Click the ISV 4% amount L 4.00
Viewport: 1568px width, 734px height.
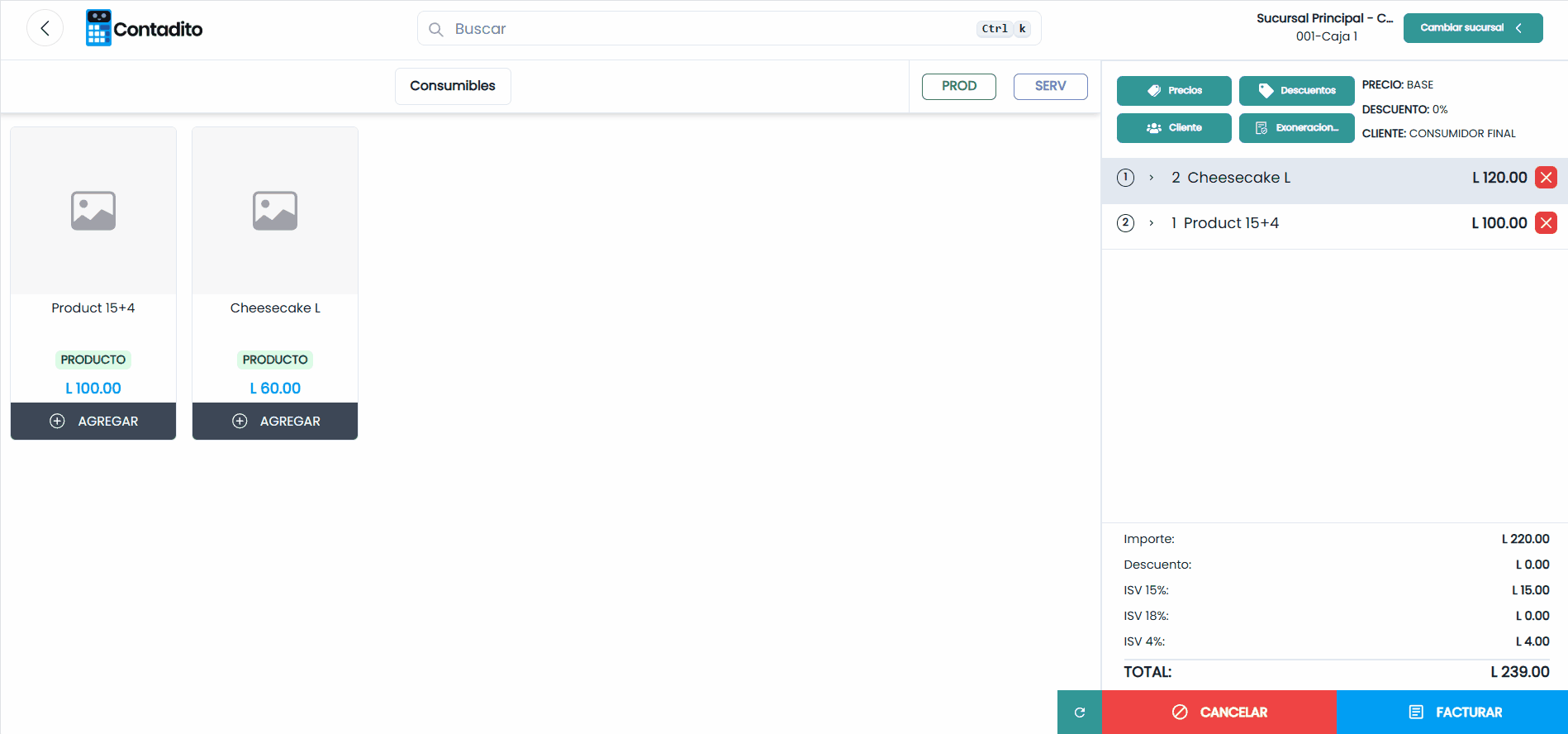click(1532, 641)
